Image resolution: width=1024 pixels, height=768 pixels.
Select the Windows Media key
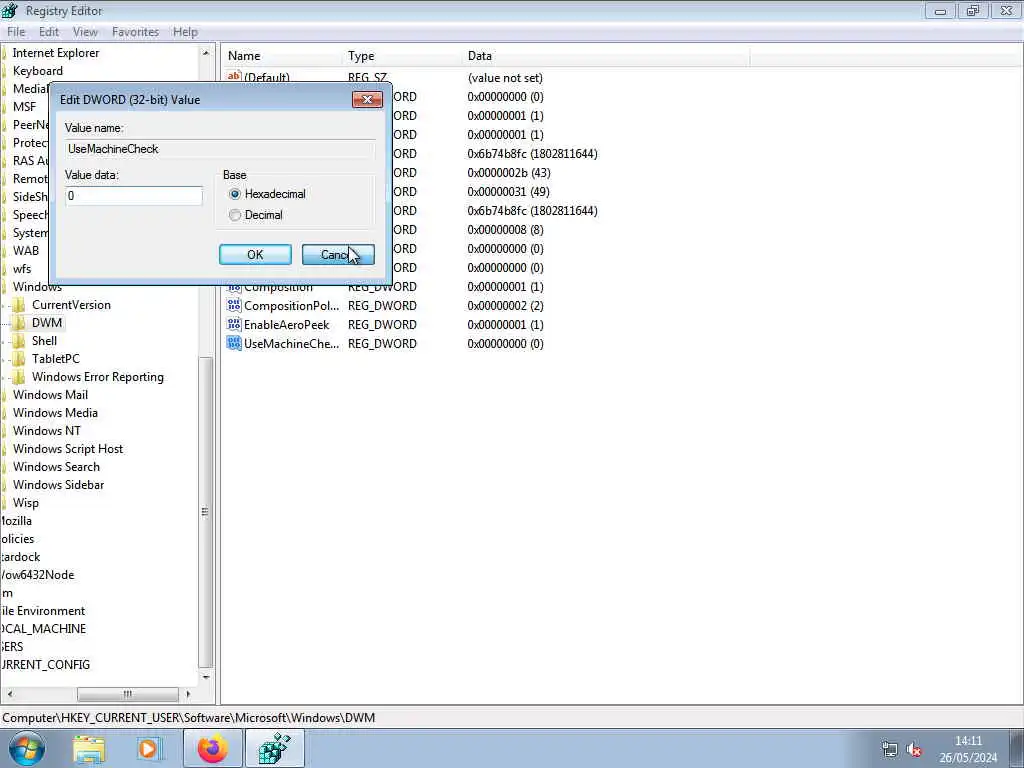tap(56, 413)
